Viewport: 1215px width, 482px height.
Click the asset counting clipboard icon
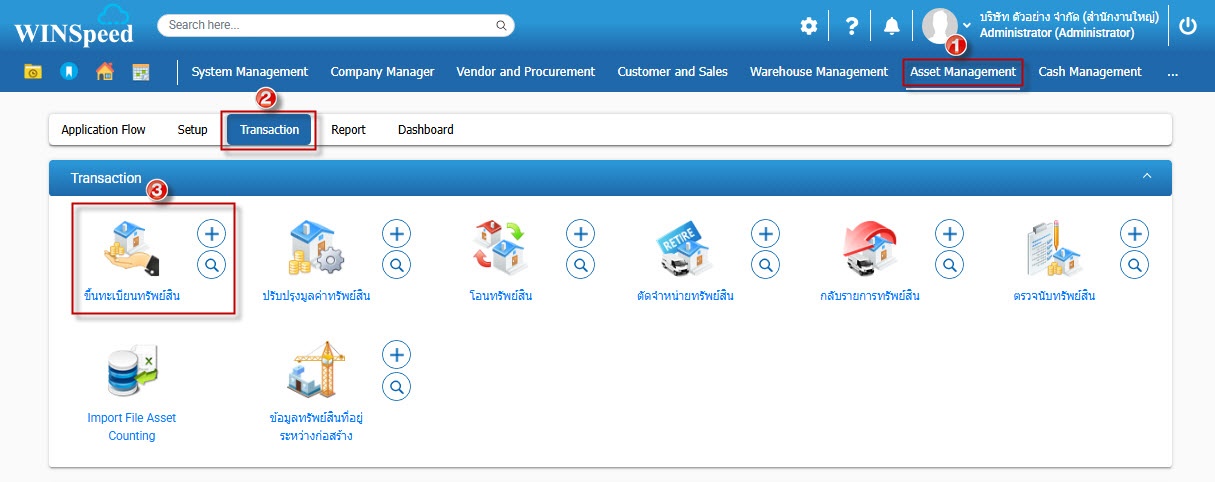point(1053,249)
